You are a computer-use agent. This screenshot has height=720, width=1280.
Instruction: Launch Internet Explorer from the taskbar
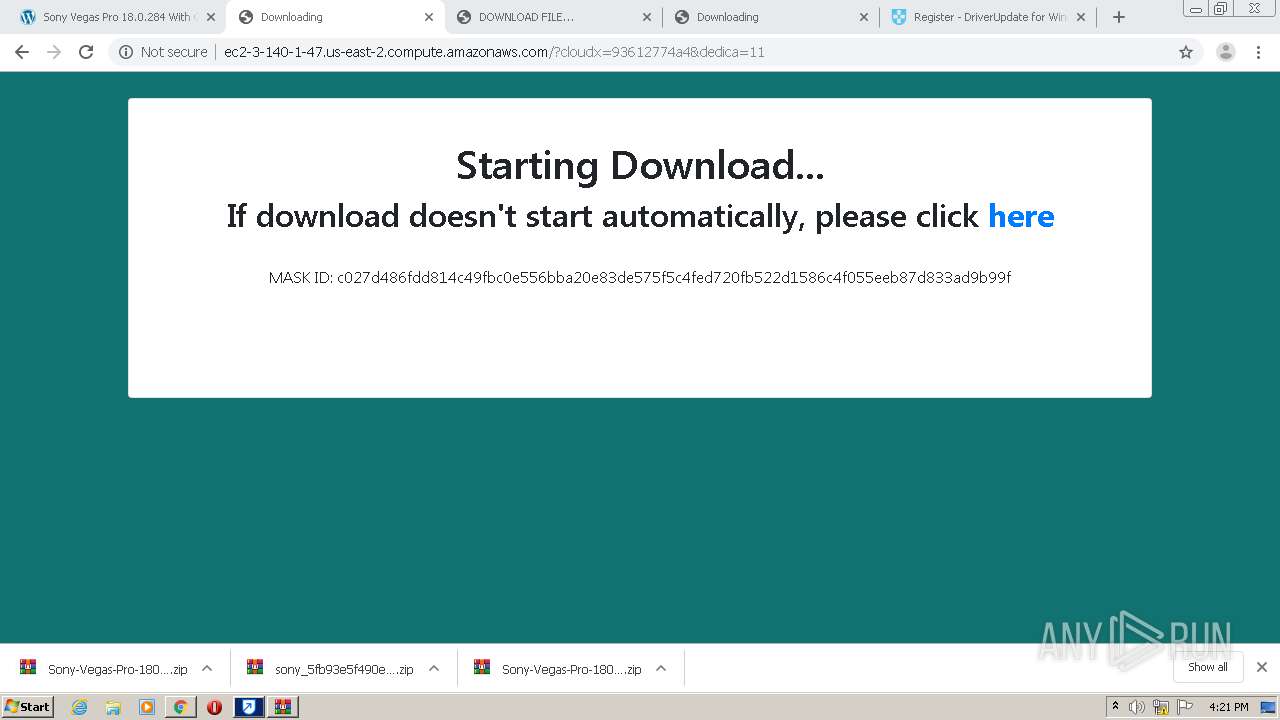80,707
